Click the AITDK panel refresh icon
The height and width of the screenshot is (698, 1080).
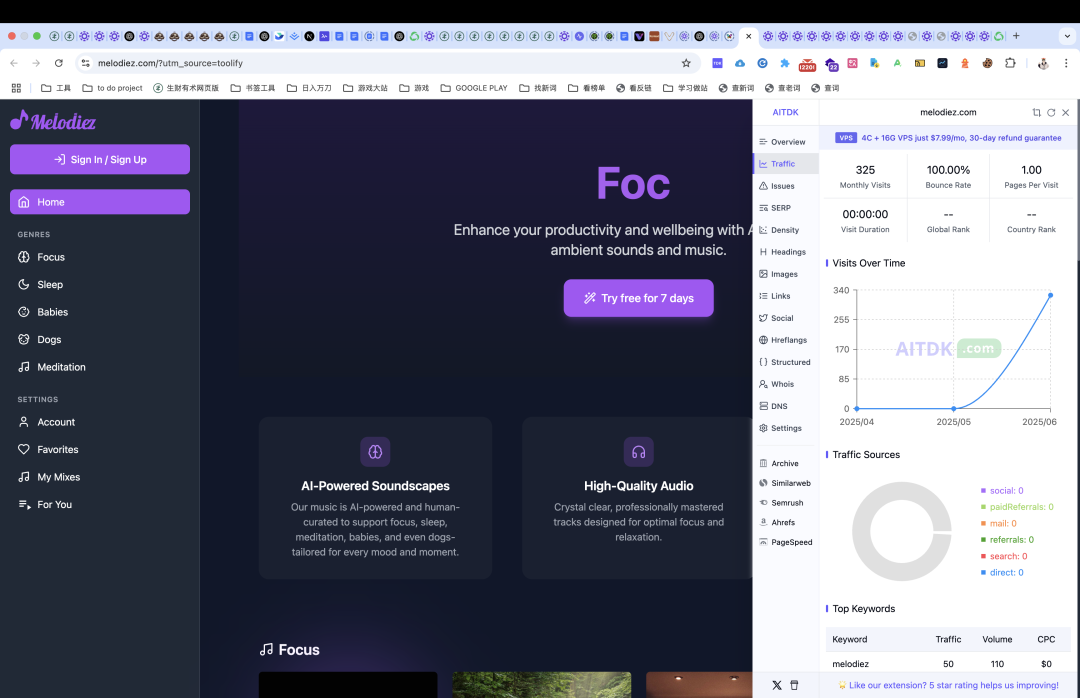[1051, 112]
